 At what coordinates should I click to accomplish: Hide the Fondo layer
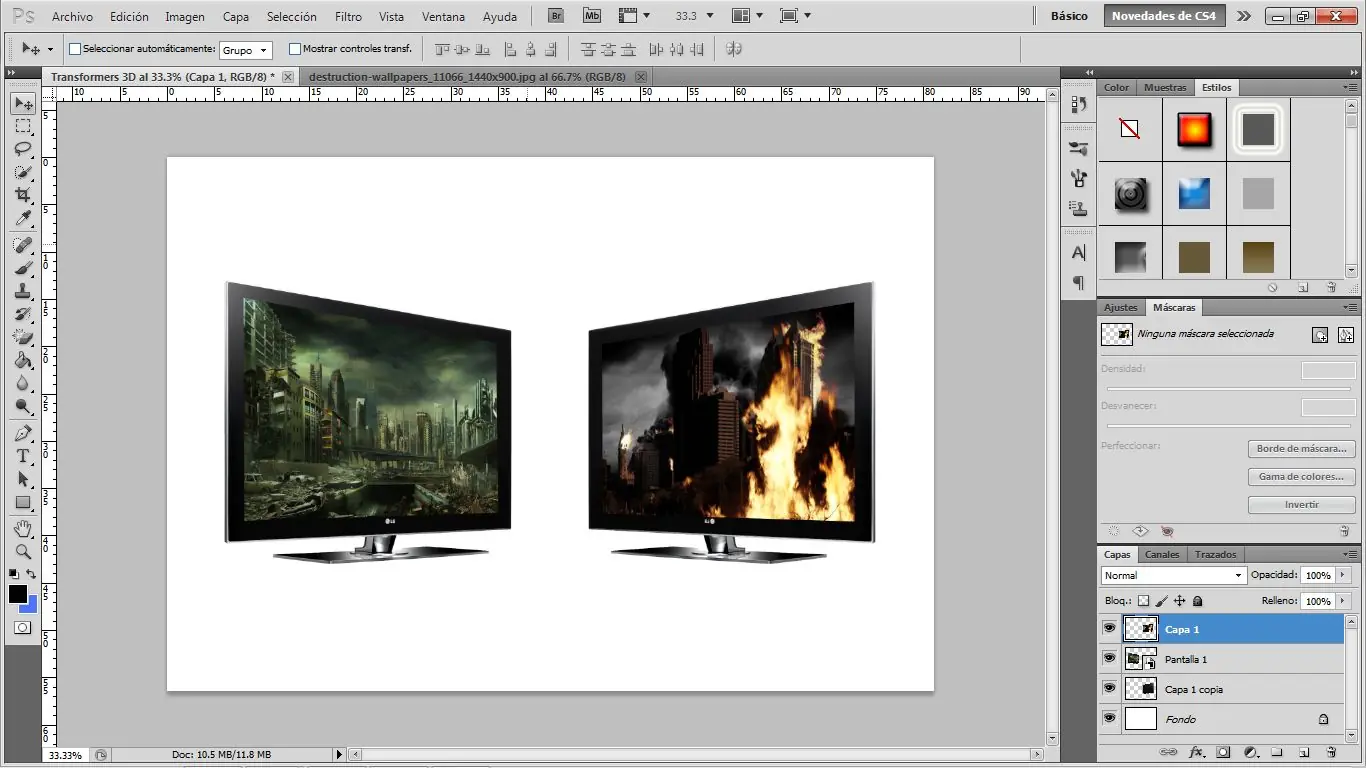1109,718
